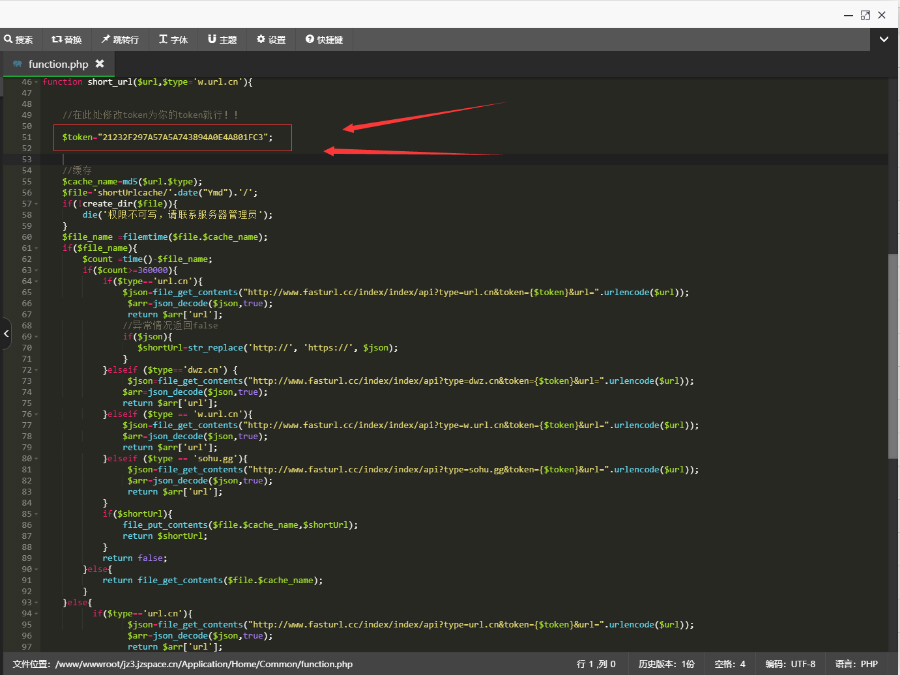Close the function.php tab
This screenshot has width=900, height=675.
pos(99,64)
